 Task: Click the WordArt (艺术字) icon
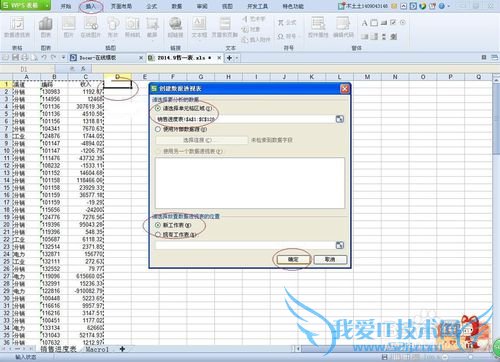(254, 19)
